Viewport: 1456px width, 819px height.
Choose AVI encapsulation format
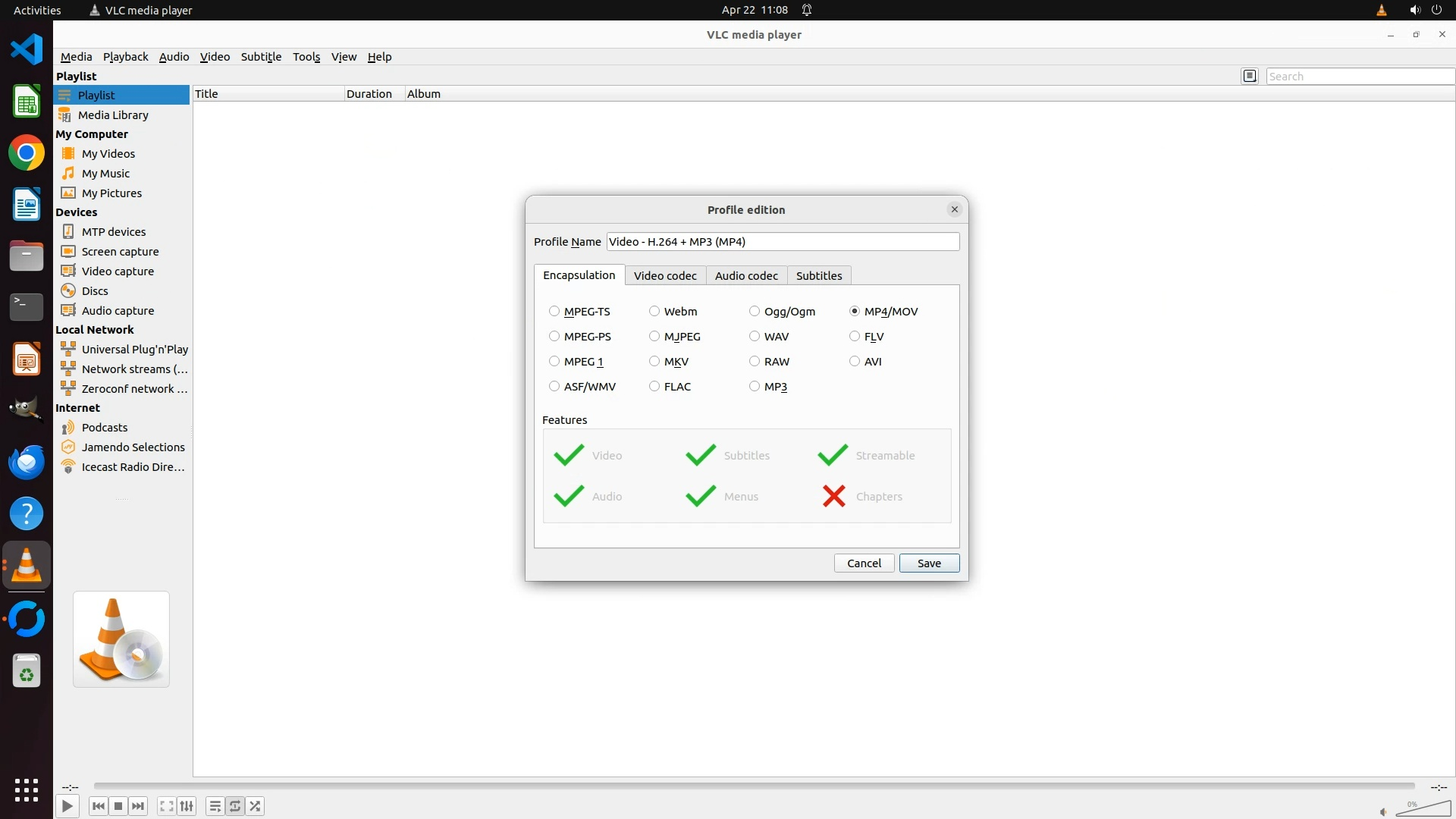coord(855,362)
